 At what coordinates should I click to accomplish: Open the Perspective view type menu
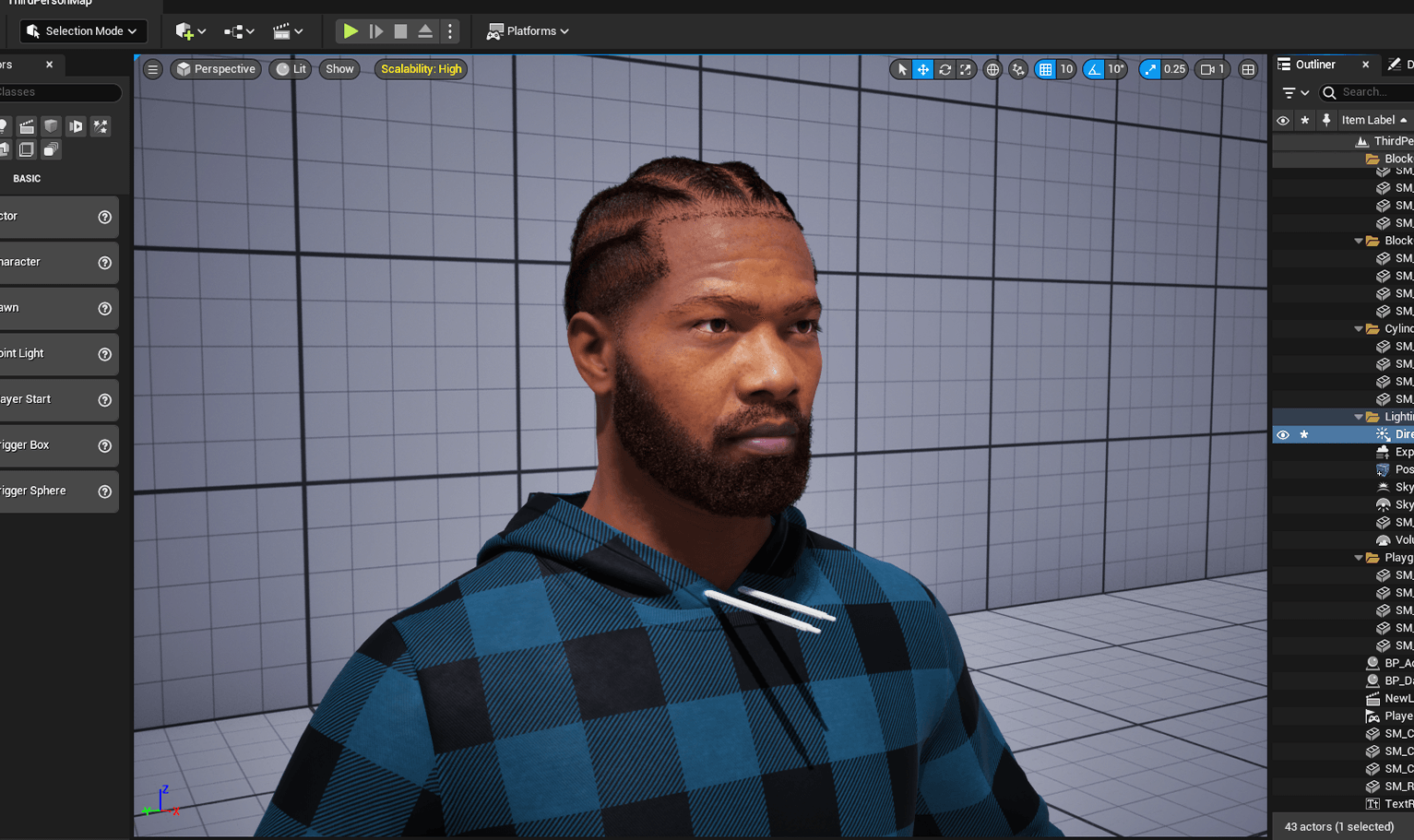tap(216, 69)
